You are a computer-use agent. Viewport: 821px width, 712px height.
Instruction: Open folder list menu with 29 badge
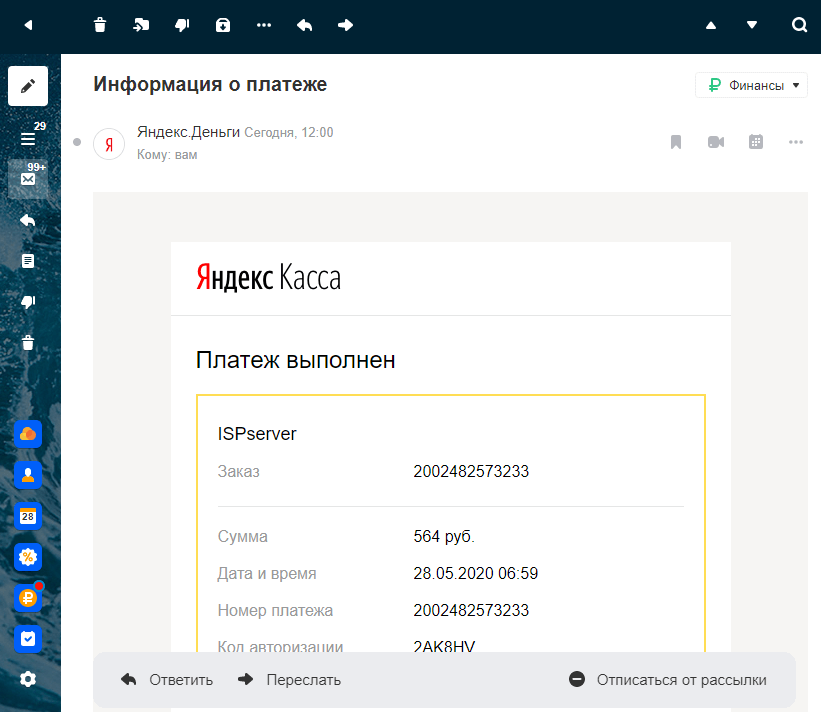pos(28,138)
